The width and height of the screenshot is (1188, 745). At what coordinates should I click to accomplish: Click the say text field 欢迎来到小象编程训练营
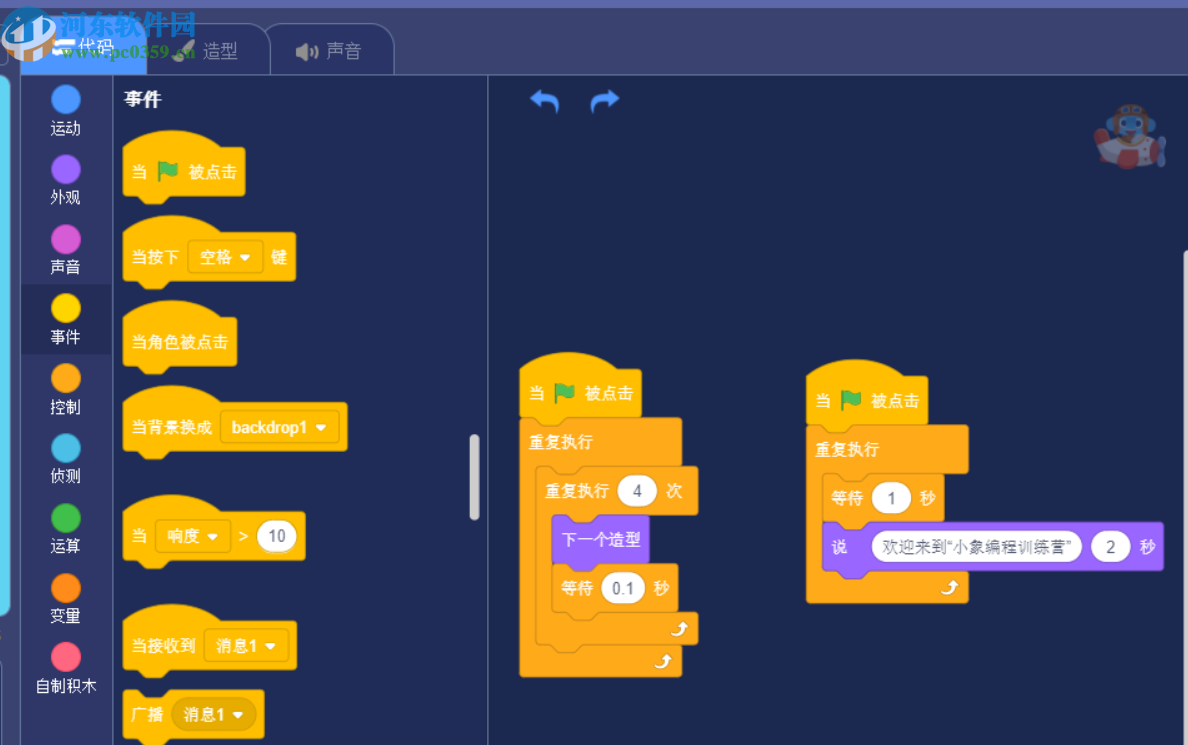point(977,546)
